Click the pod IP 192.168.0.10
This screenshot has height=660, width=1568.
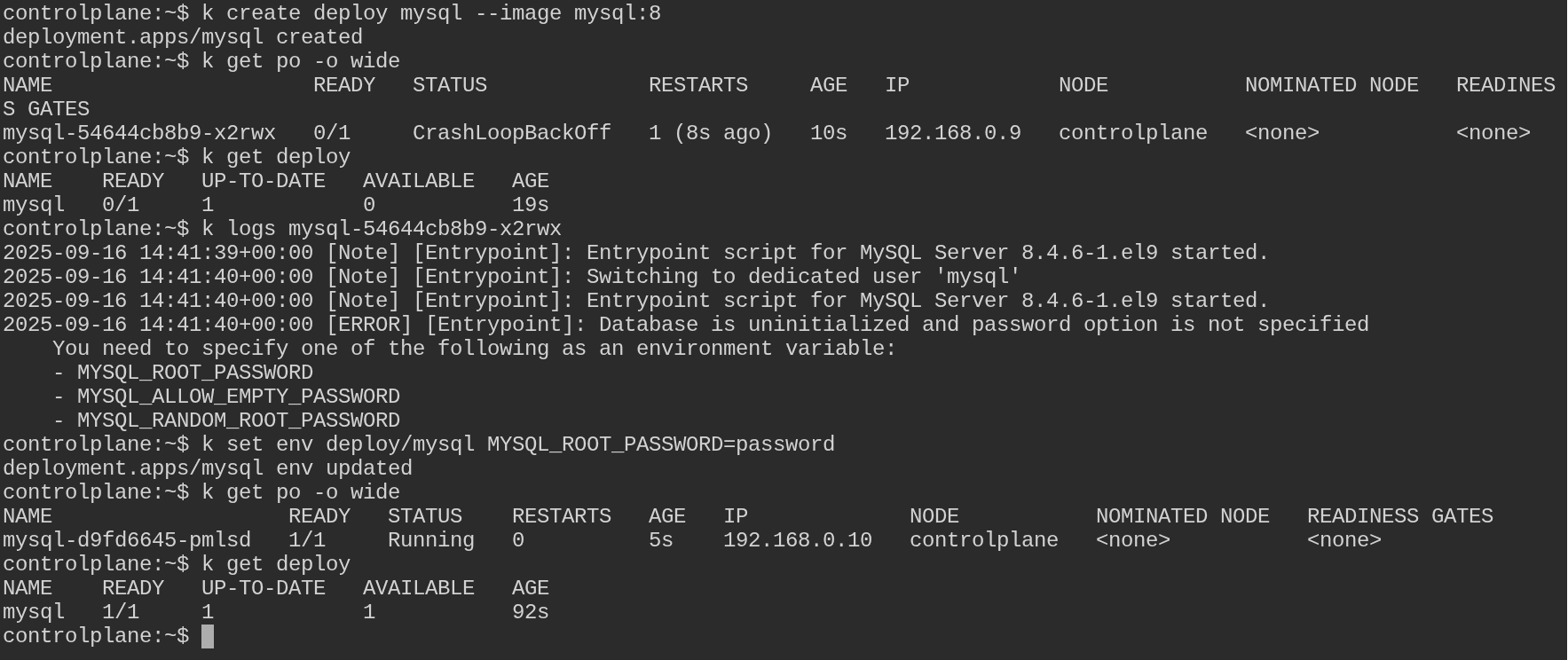click(x=797, y=540)
